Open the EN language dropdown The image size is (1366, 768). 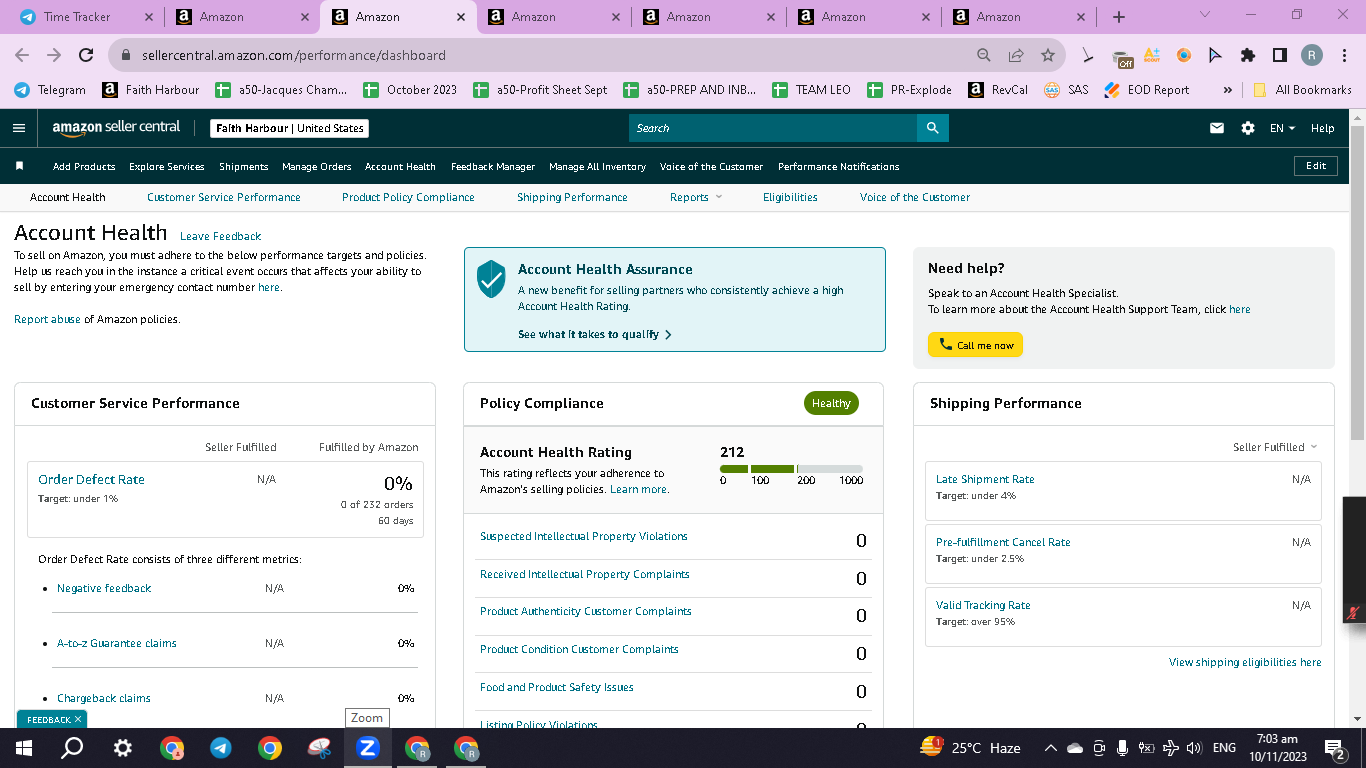tap(1282, 128)
